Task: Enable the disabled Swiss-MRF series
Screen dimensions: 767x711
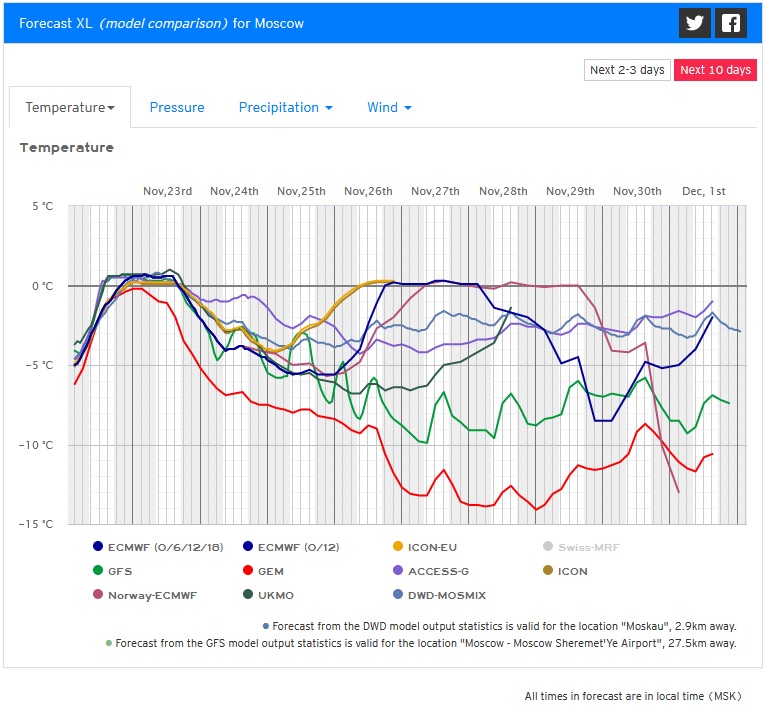Action: coord(581,547)
